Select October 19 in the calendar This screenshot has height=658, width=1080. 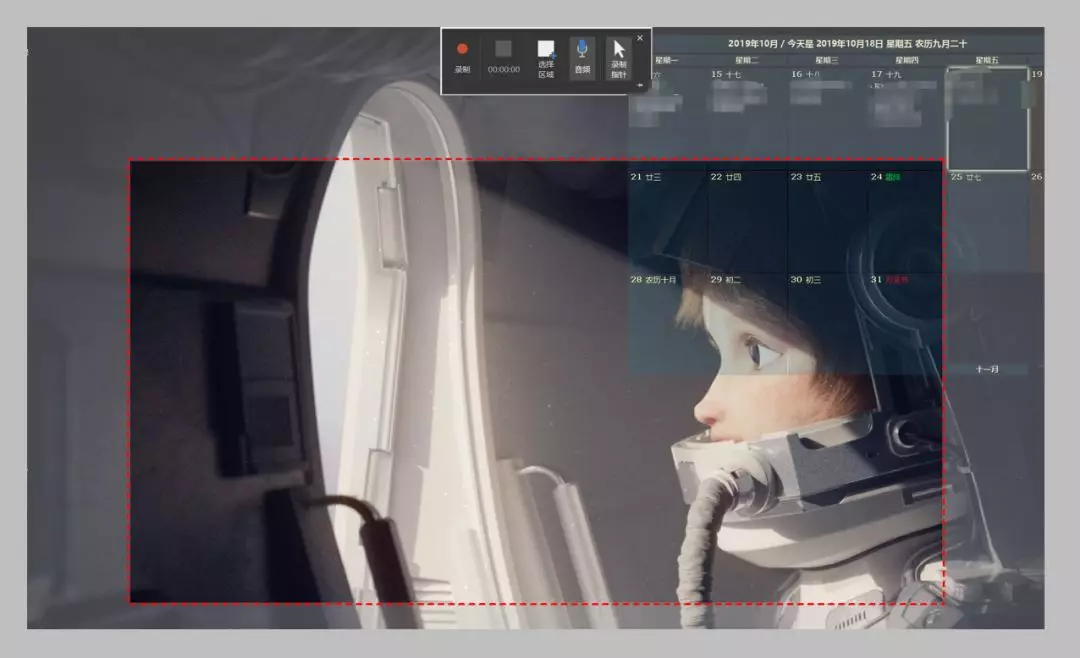[1037, 117]
